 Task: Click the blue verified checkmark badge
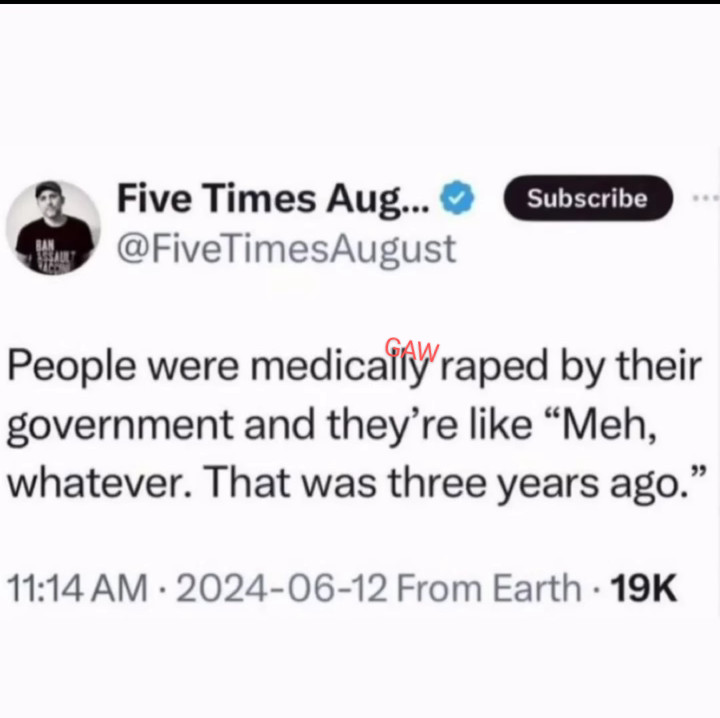tap(457, 198)
